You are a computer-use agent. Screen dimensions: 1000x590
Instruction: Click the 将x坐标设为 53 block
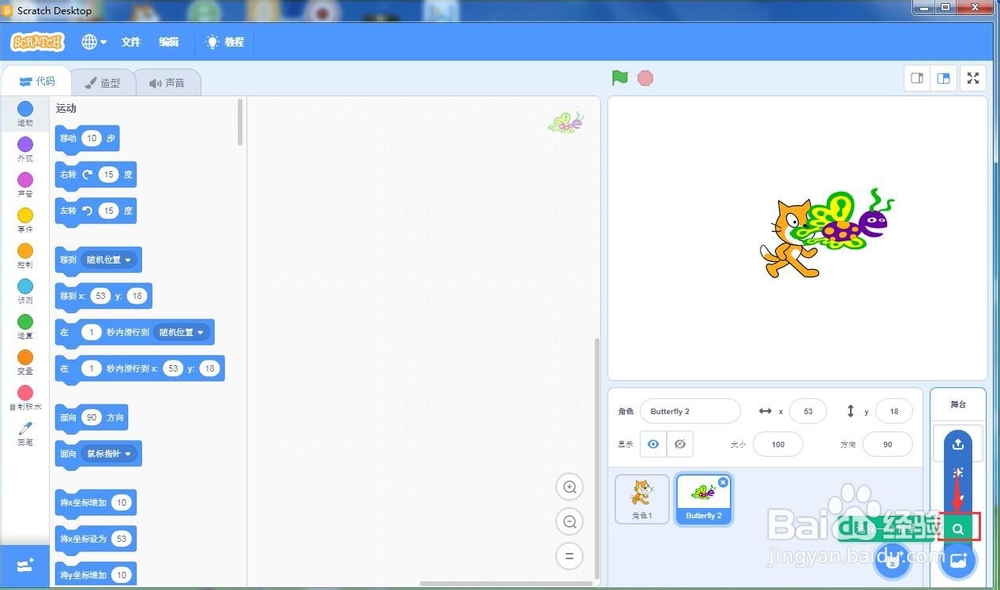tap(96, 539)
